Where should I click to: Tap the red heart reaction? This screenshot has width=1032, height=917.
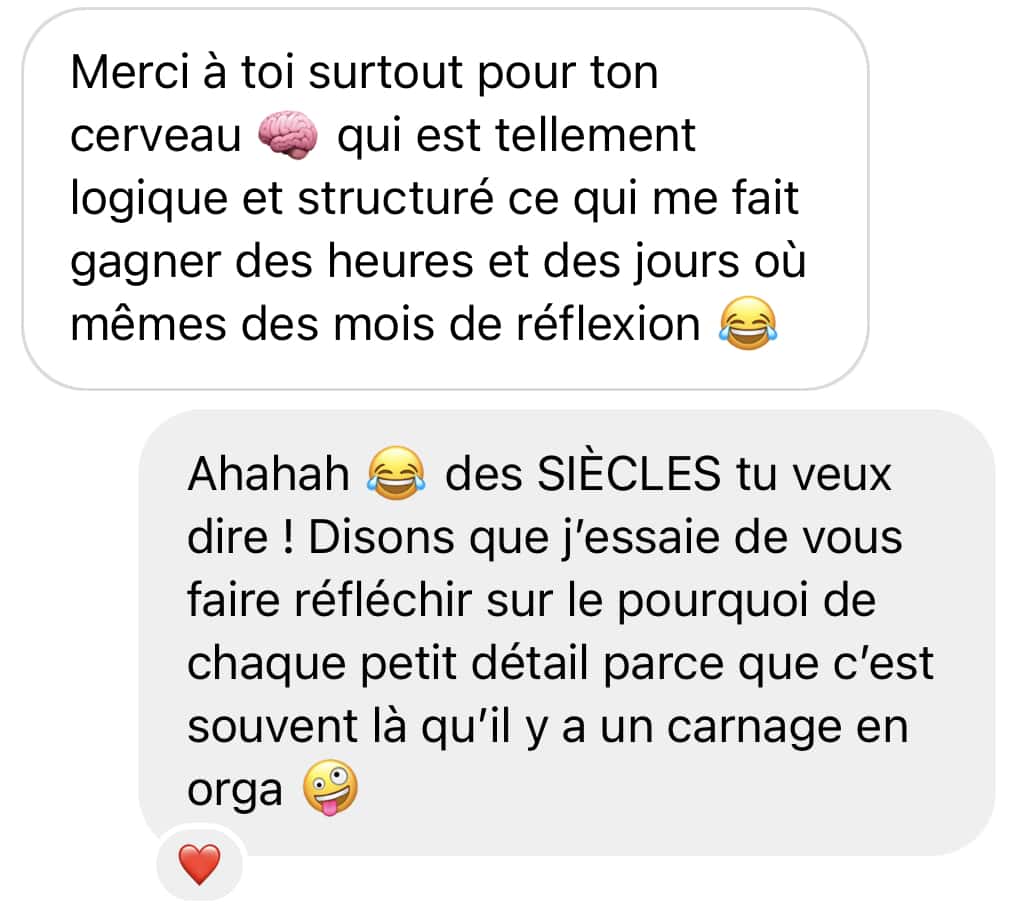[199, 864]
